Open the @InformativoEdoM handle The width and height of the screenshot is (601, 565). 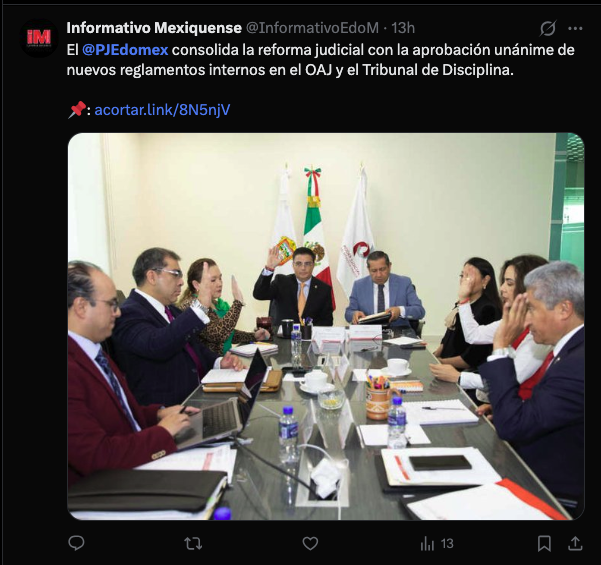click(312, 28)
